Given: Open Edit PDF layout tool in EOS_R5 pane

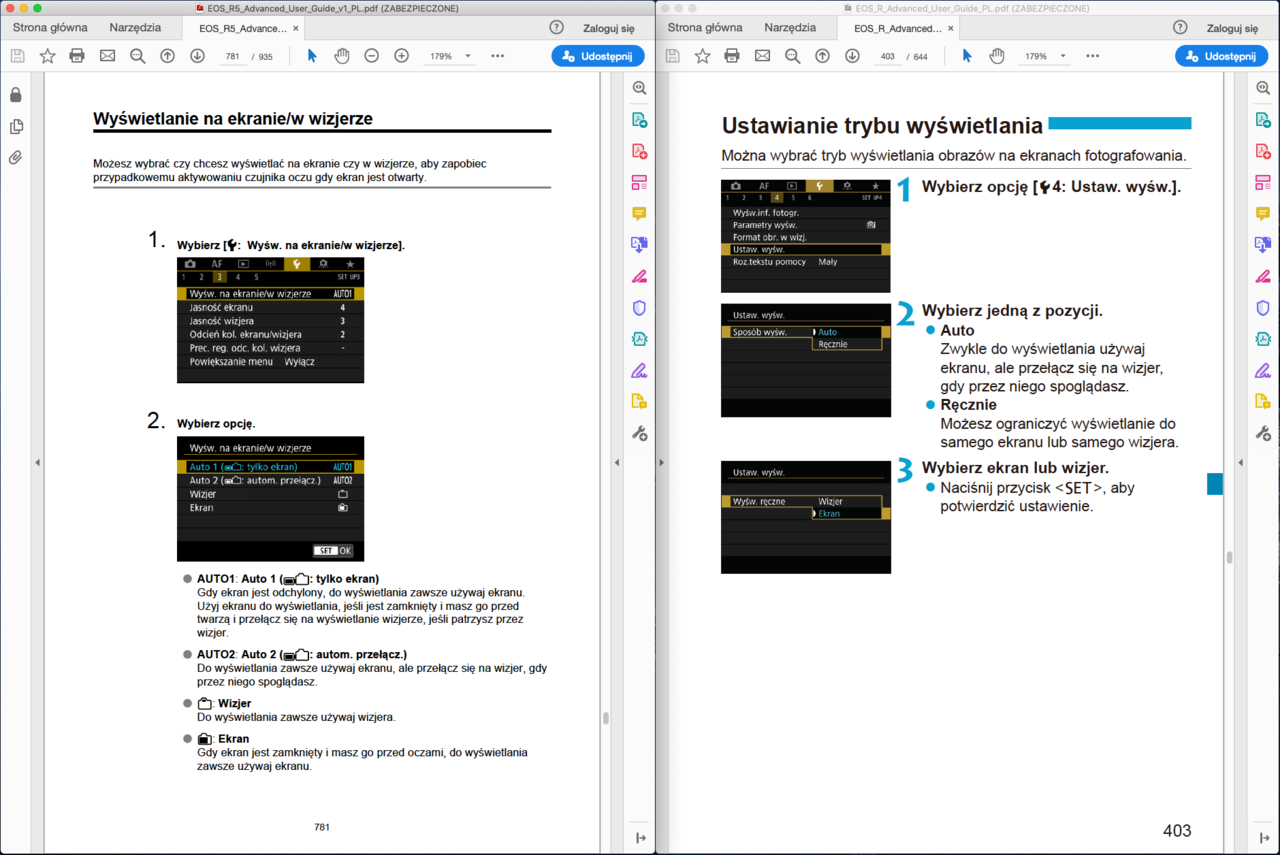Looking at the screenshot, I should [x=639, y=182].
